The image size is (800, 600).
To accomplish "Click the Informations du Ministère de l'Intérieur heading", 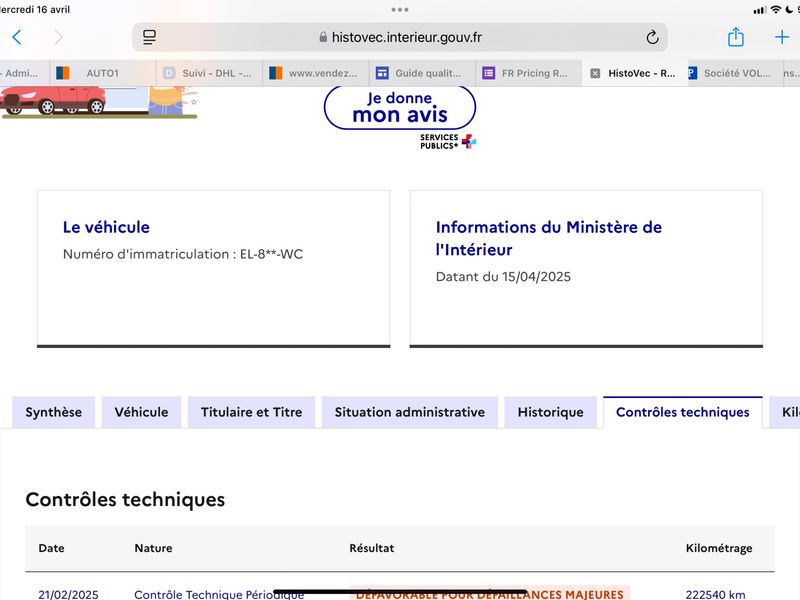I will pos(548,238).
